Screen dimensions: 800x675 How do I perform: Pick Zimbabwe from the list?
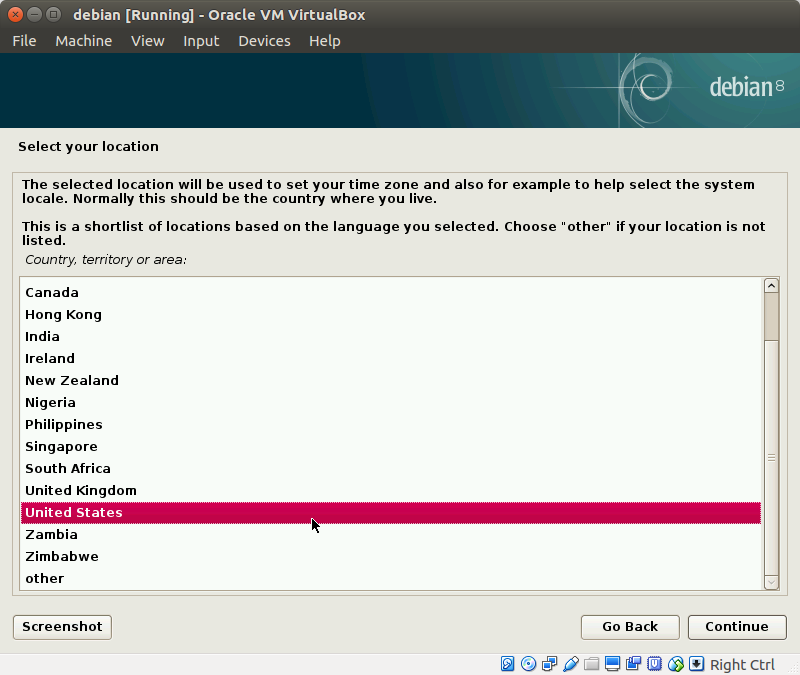[x=391, y=556]
